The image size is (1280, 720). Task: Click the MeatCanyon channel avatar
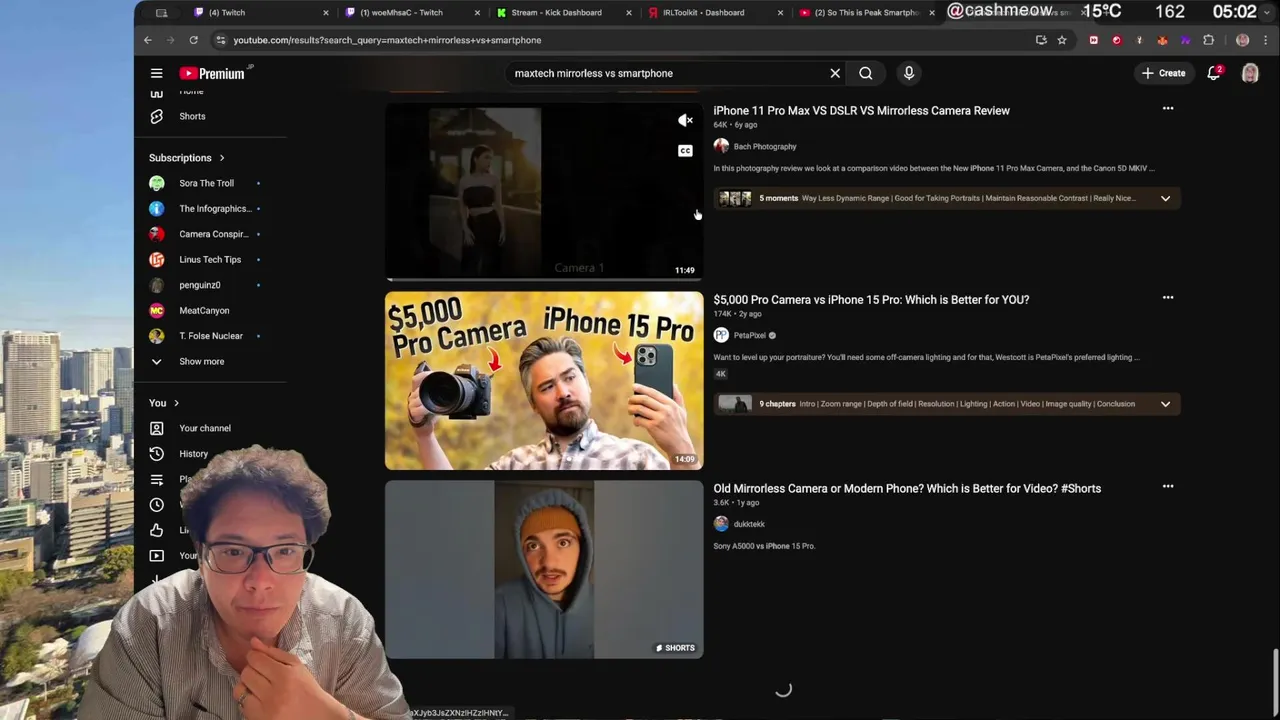[x=156, y=310]
